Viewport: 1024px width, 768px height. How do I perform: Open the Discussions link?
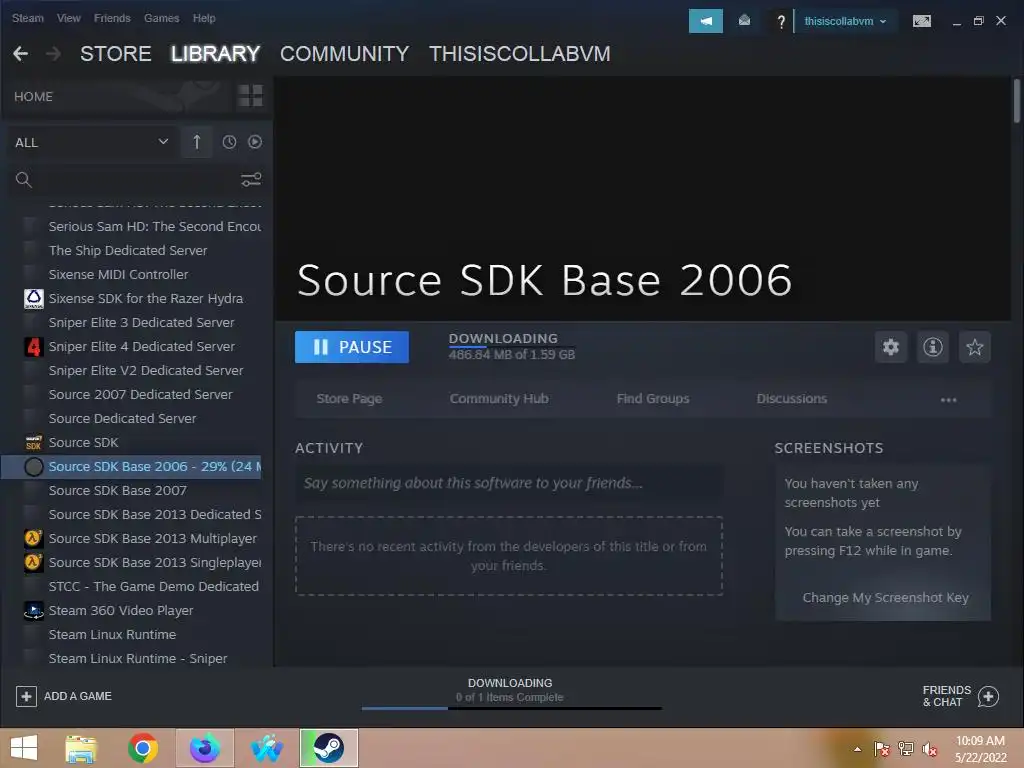[792, 398]
